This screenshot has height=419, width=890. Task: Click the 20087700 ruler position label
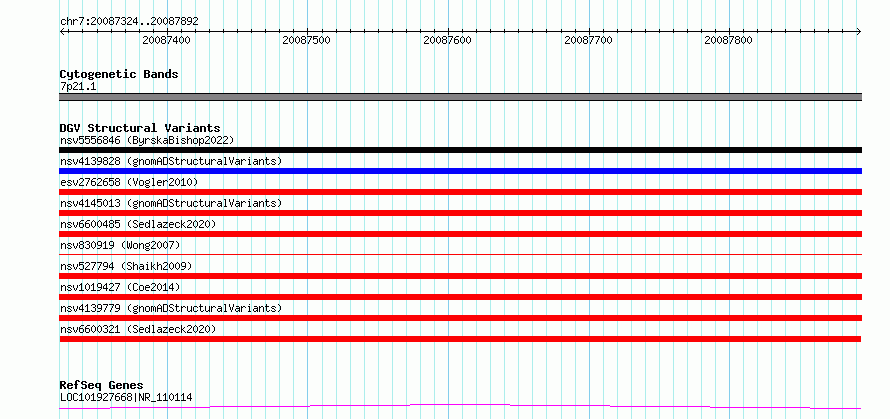pyautogui.click(x=589, y=40)
